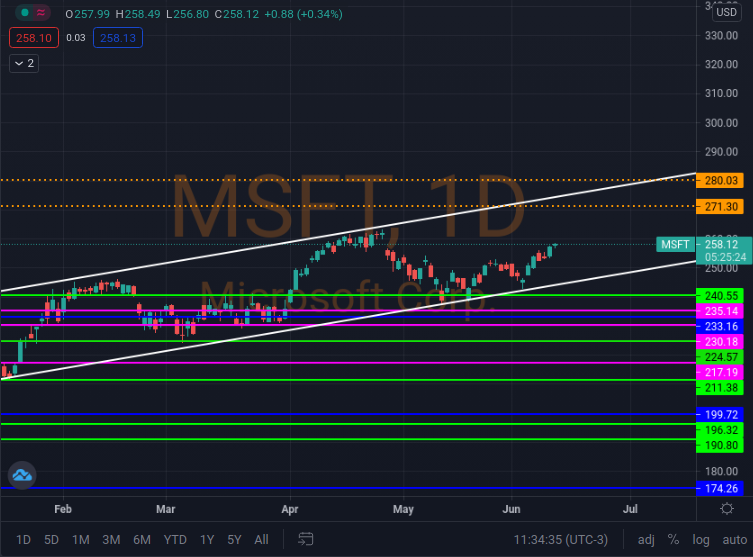Open timezone menu at 11:34:35 (UTC-3)

pos(561,539)
